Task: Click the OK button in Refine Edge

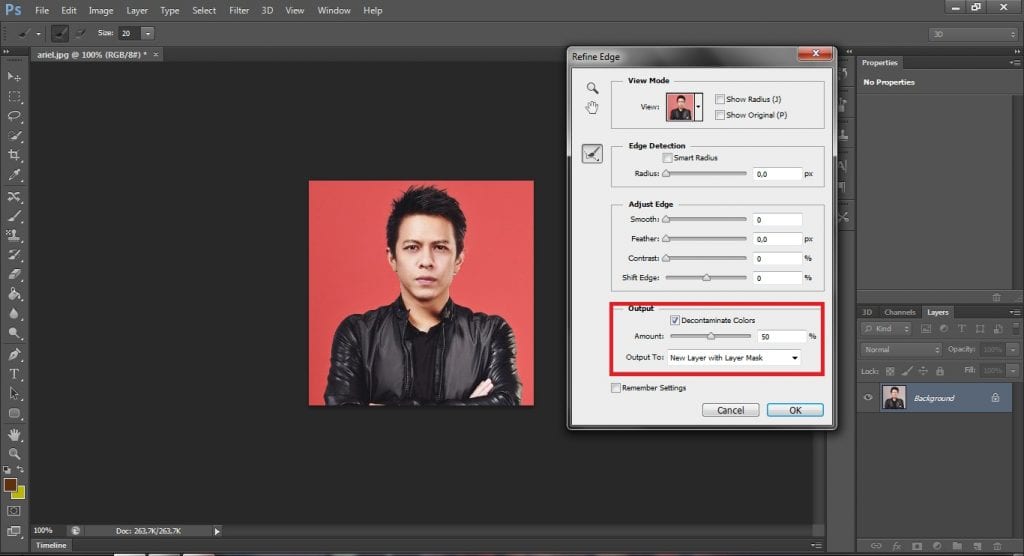Action: [795, 410]
